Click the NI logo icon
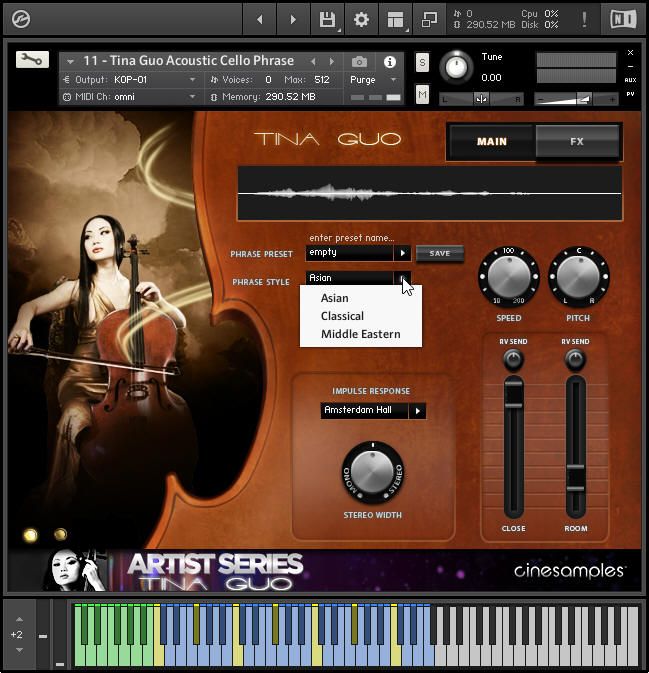The width and height of the screenshot is (649, 673). tap(623, 19)
